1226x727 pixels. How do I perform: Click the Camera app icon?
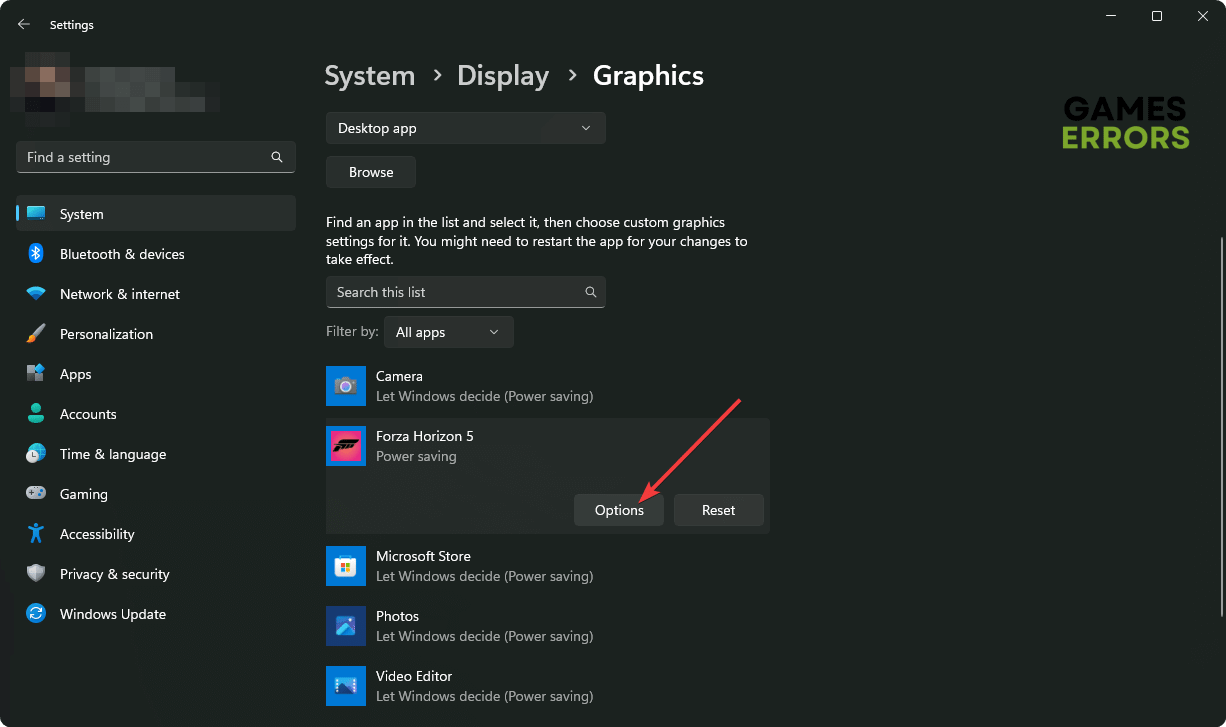click(x=346, y=386)
